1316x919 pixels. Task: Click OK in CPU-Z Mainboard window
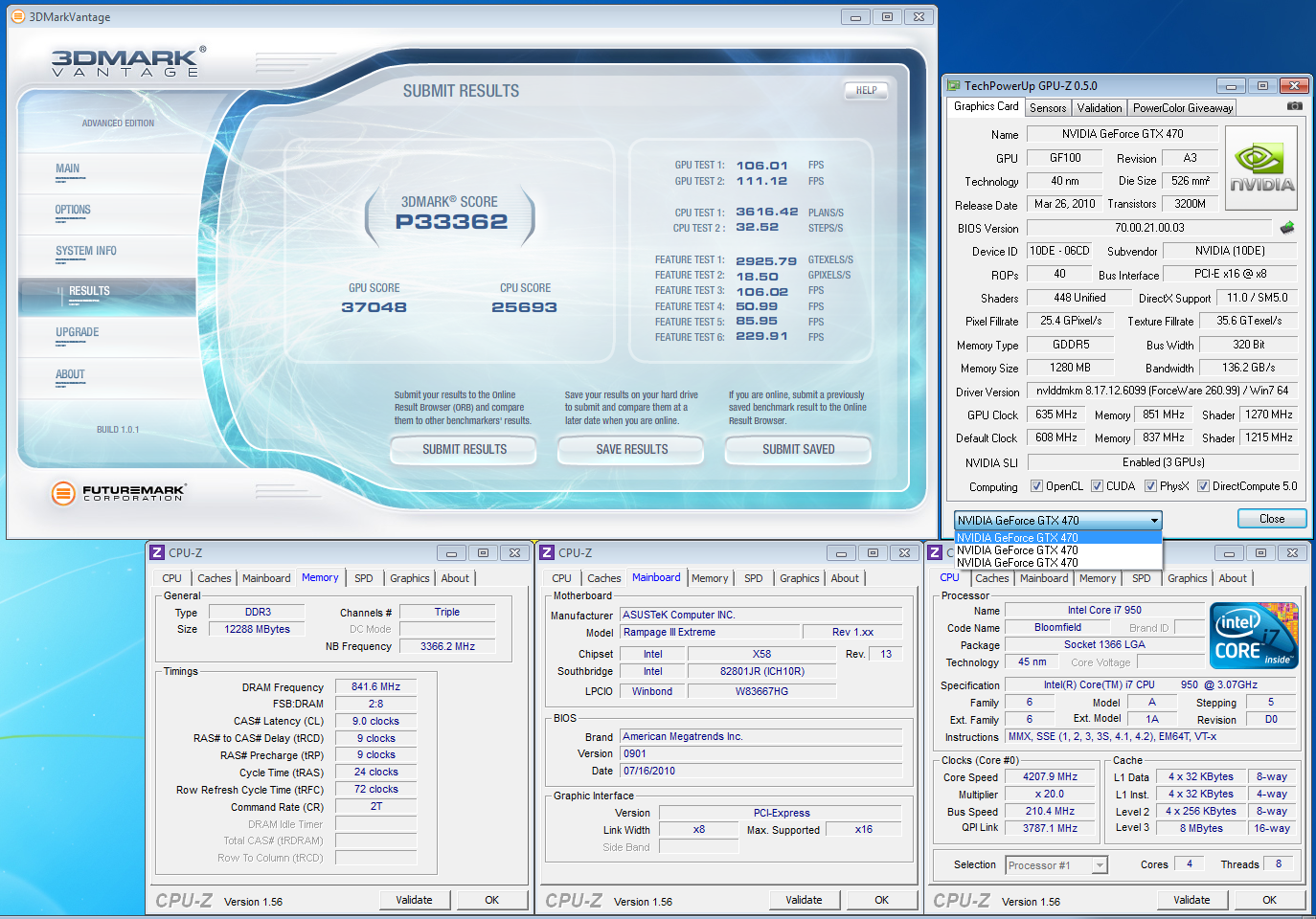(881, 900)
